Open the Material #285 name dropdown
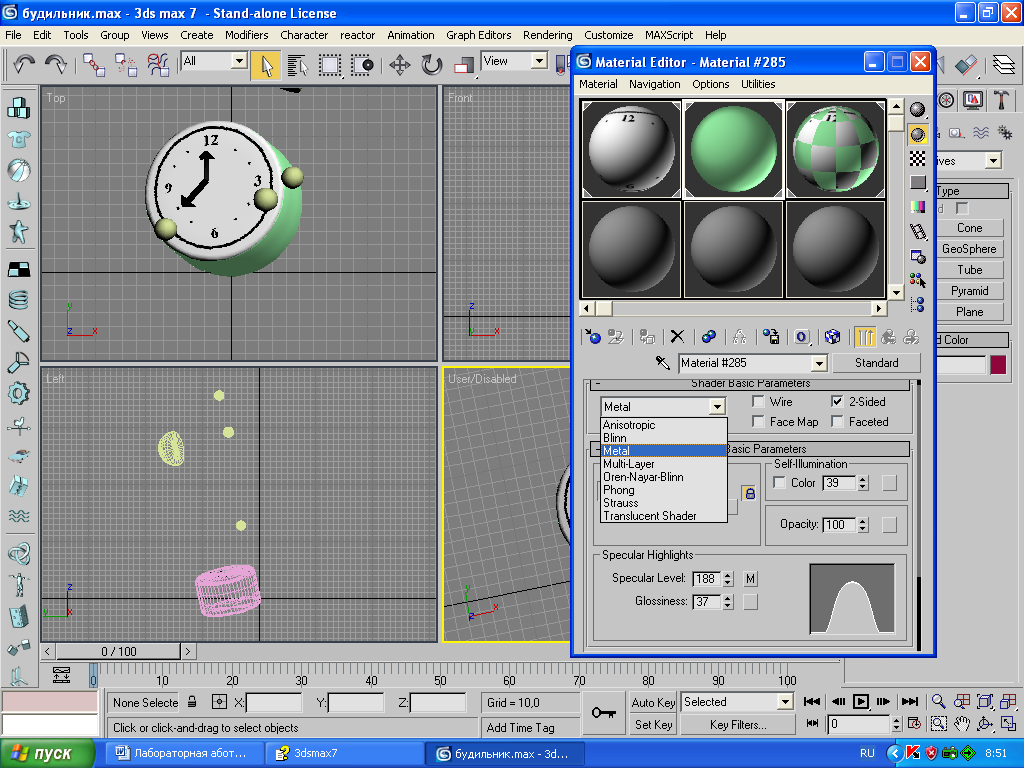Viewport: 1024px width, 768px height. (x=820, y=363)
